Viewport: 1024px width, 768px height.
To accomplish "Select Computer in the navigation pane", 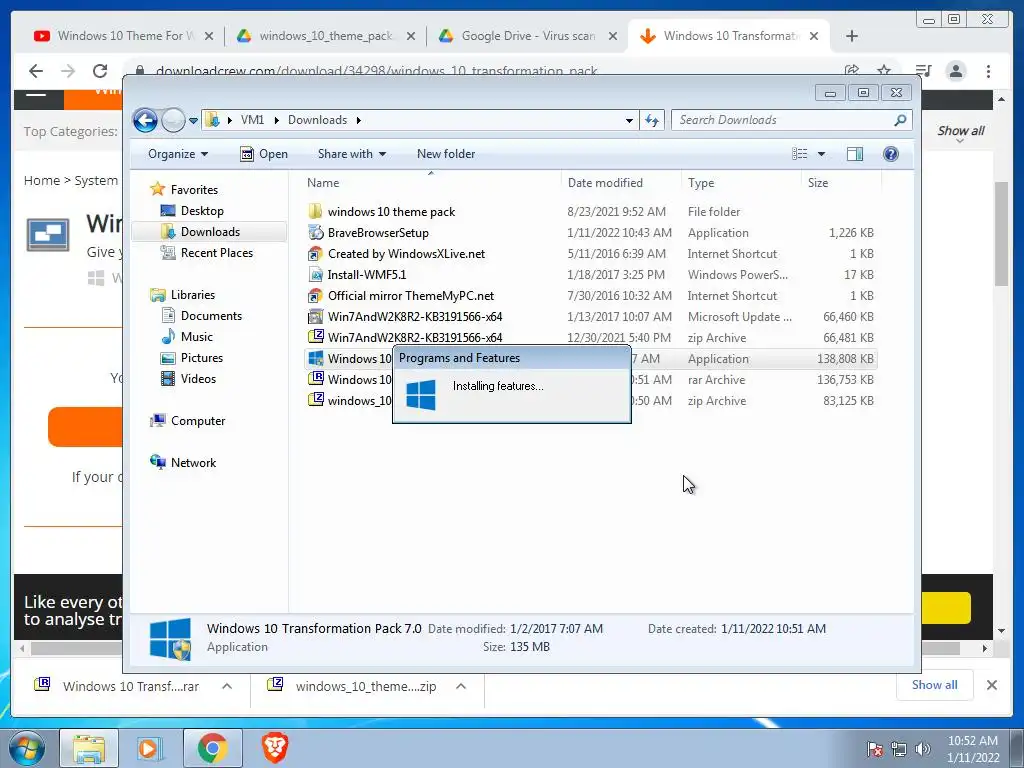I will (197, 421).
